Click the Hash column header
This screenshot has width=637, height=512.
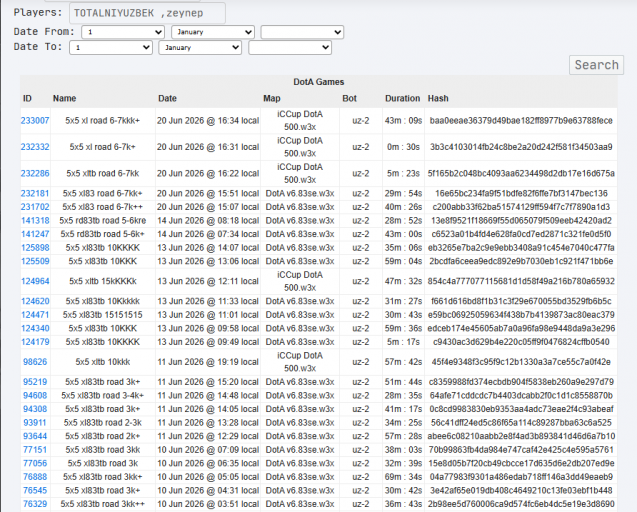[438, 98]
